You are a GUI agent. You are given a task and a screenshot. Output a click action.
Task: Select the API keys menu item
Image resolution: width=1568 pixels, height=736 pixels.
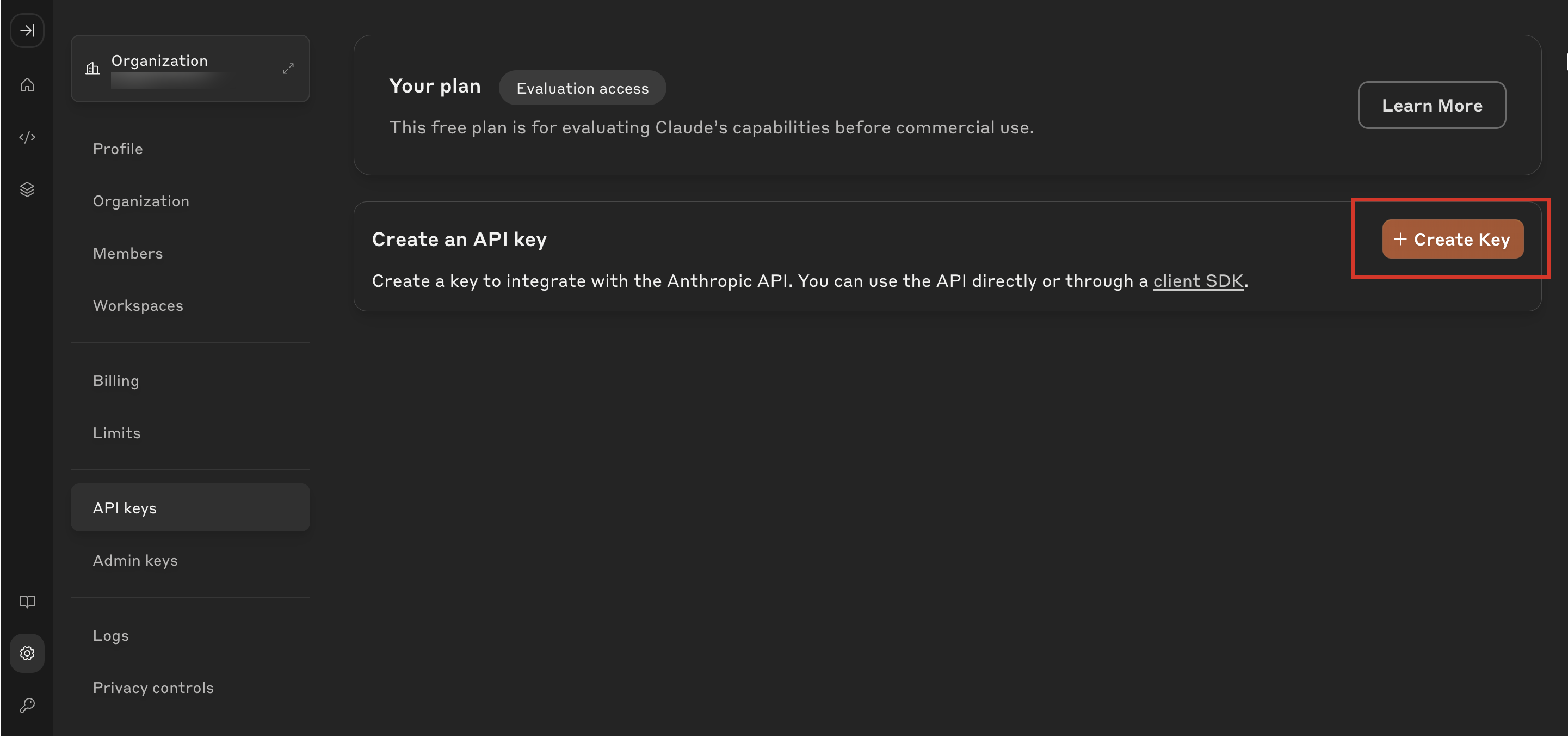pyautogui.click(x=190, y=507)
